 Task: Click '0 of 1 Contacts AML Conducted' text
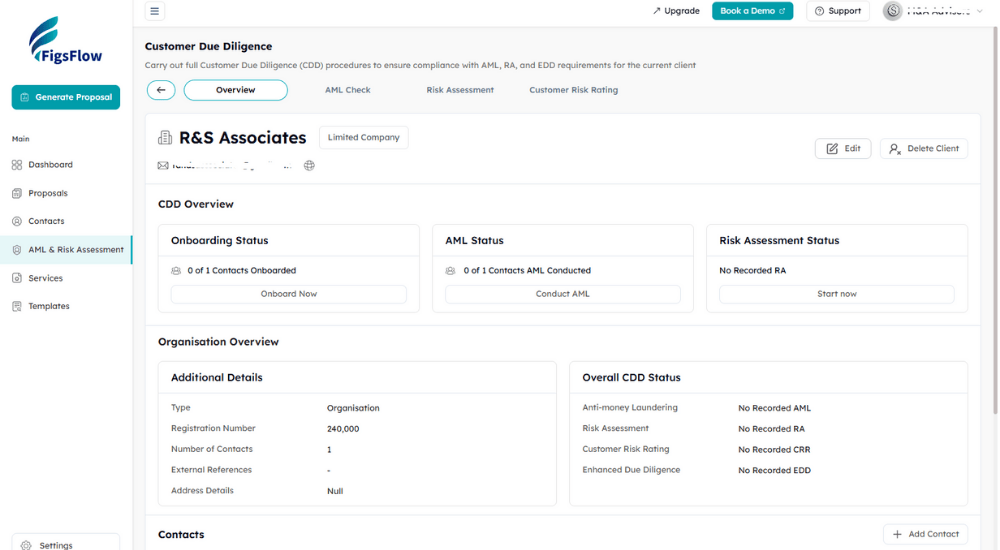tap(527, 271)
